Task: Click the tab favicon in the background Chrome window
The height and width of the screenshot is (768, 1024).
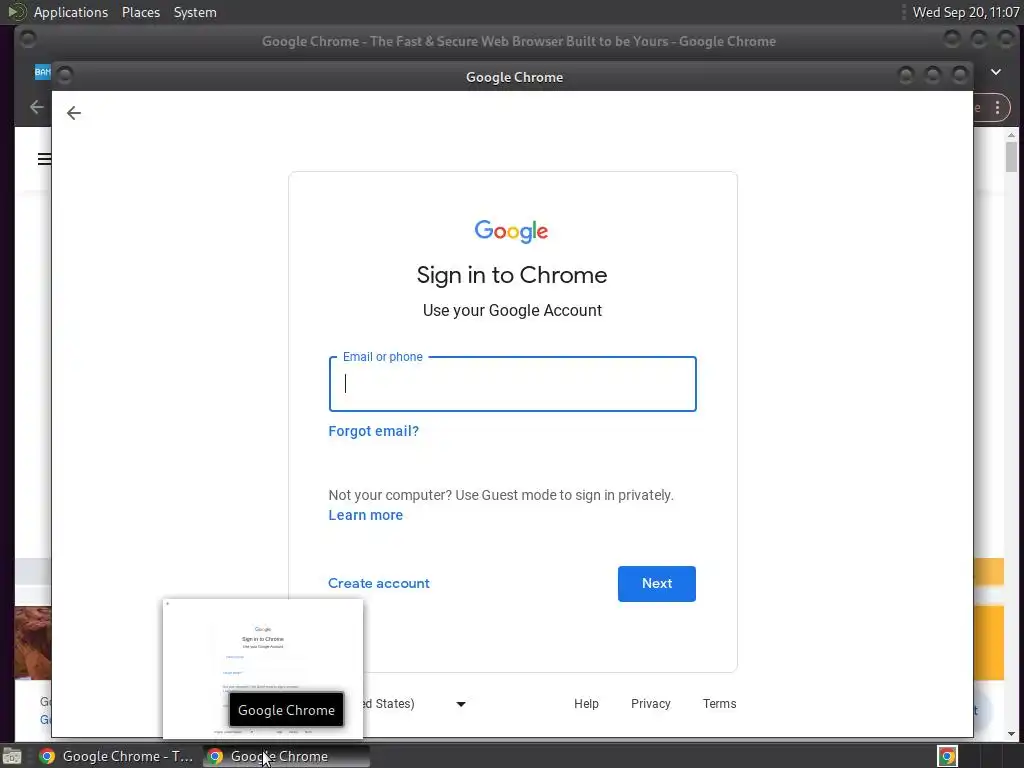Action: 42,72
